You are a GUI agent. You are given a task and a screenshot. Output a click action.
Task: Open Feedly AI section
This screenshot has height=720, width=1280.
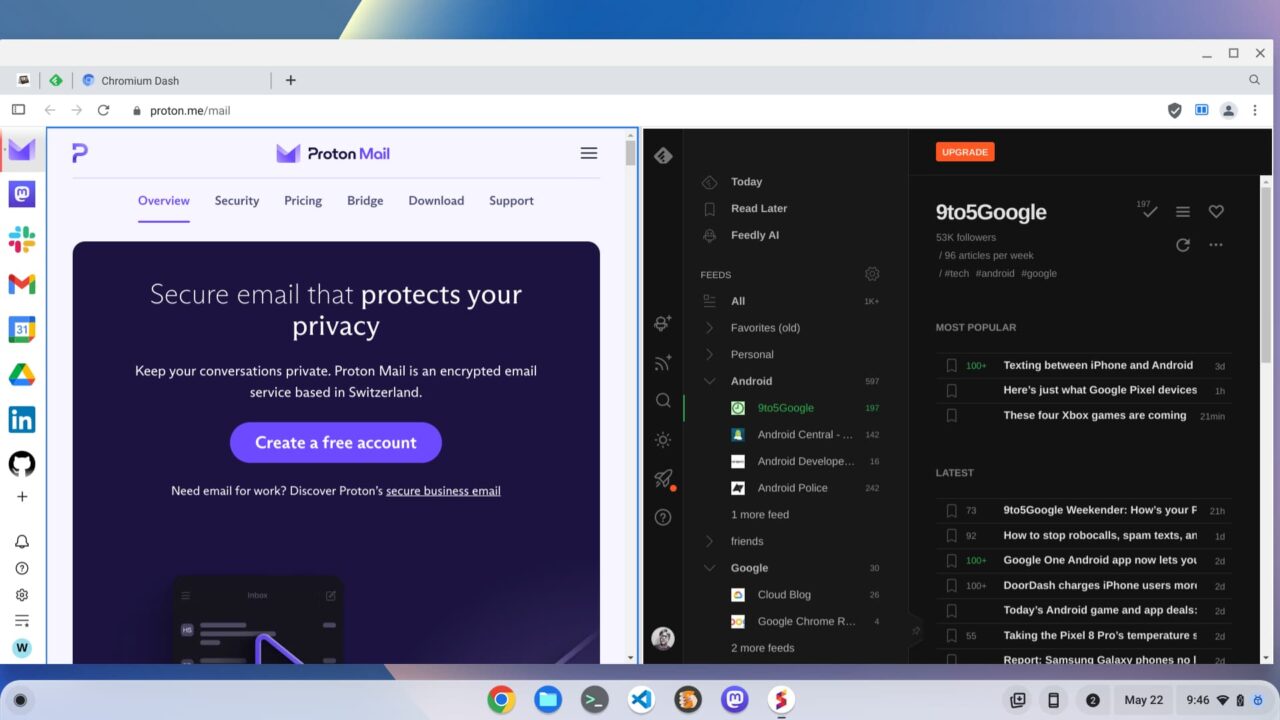[755, 236]
